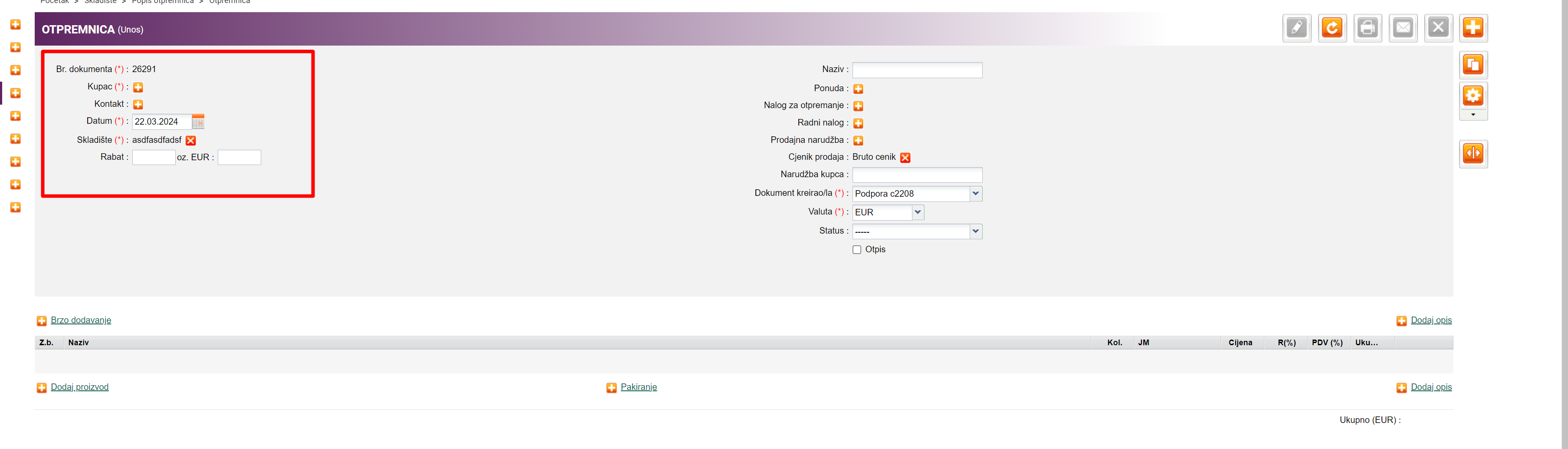1568x449 pixels.
Task: Click the pencil edit icon in toolbar
Action: (x=1296, y=28)
